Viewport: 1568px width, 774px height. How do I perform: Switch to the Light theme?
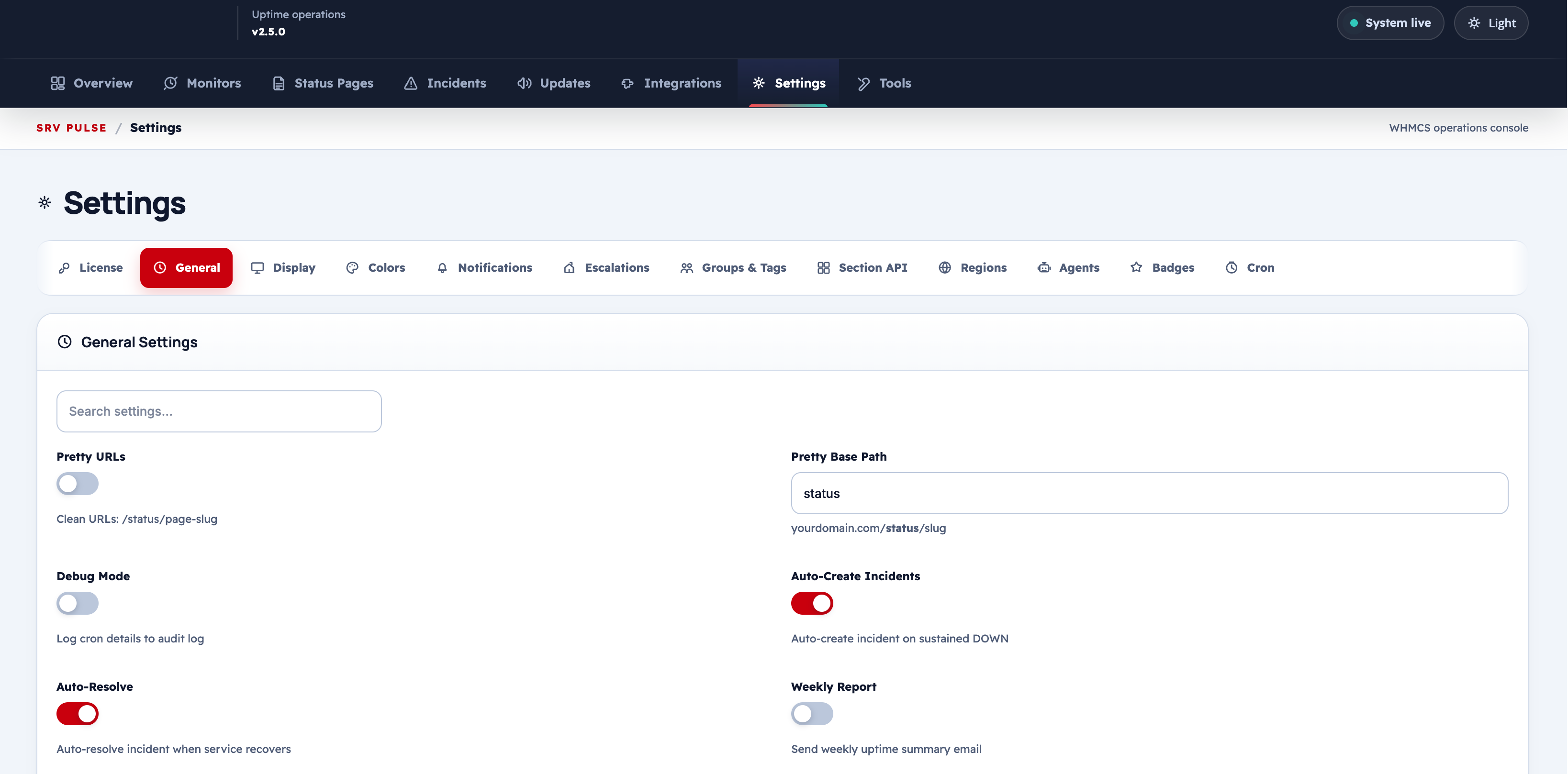tap(1490, 23)
